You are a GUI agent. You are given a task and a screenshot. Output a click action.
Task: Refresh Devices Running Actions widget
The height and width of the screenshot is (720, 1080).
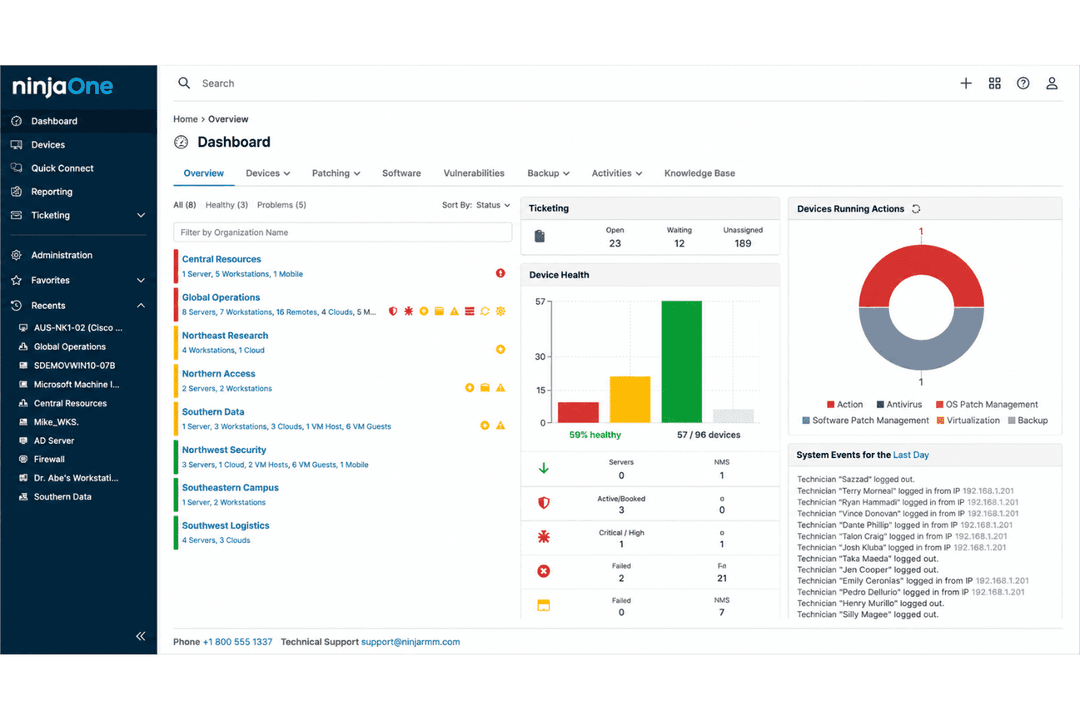click(x=916, y=209)
